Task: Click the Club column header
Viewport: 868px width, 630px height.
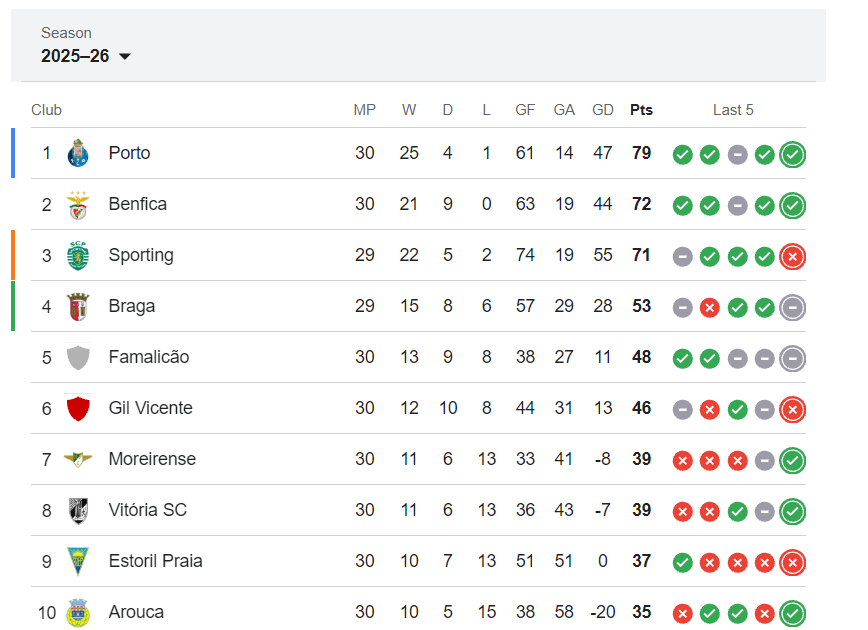Action: (46, 110)
